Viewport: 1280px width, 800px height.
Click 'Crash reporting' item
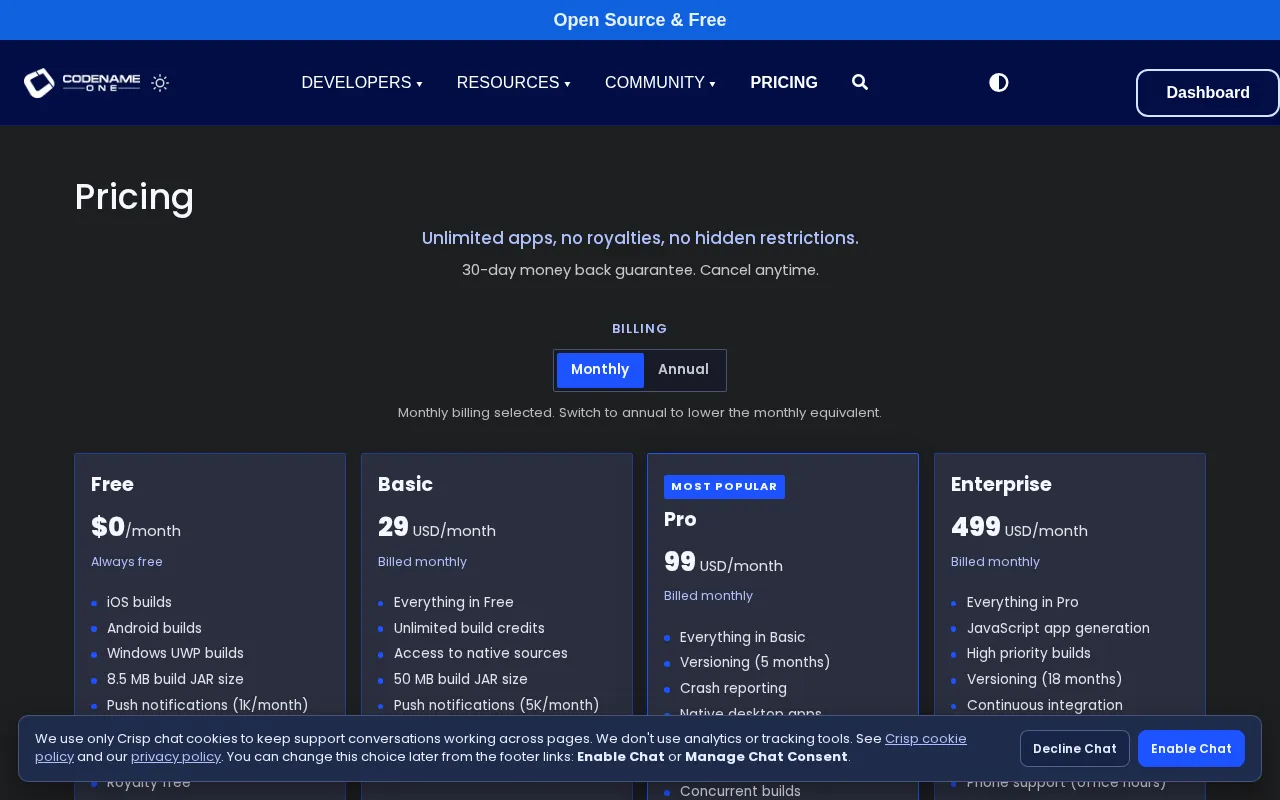pyautogui.click(x=733, y=688)
